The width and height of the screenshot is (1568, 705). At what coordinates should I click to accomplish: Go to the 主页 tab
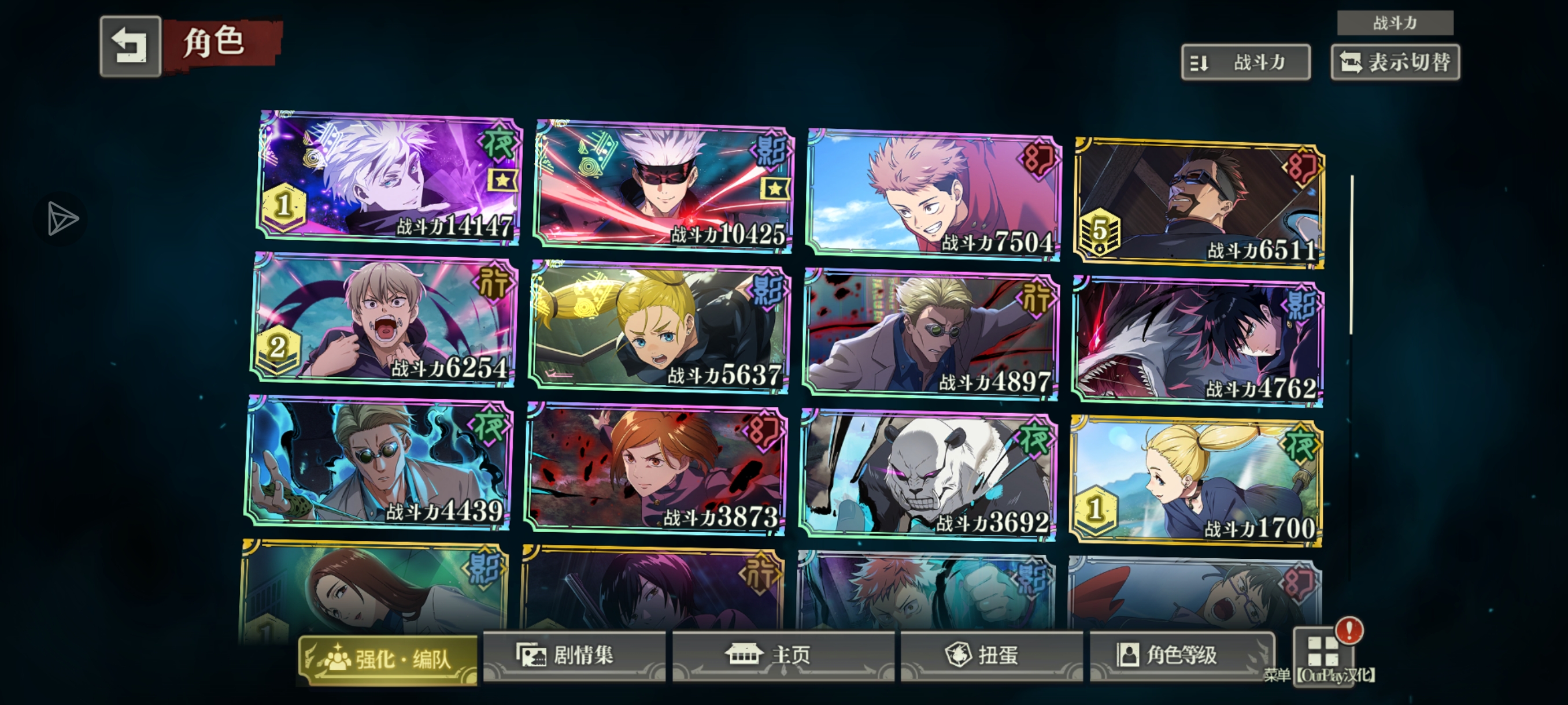coord(783,656)
